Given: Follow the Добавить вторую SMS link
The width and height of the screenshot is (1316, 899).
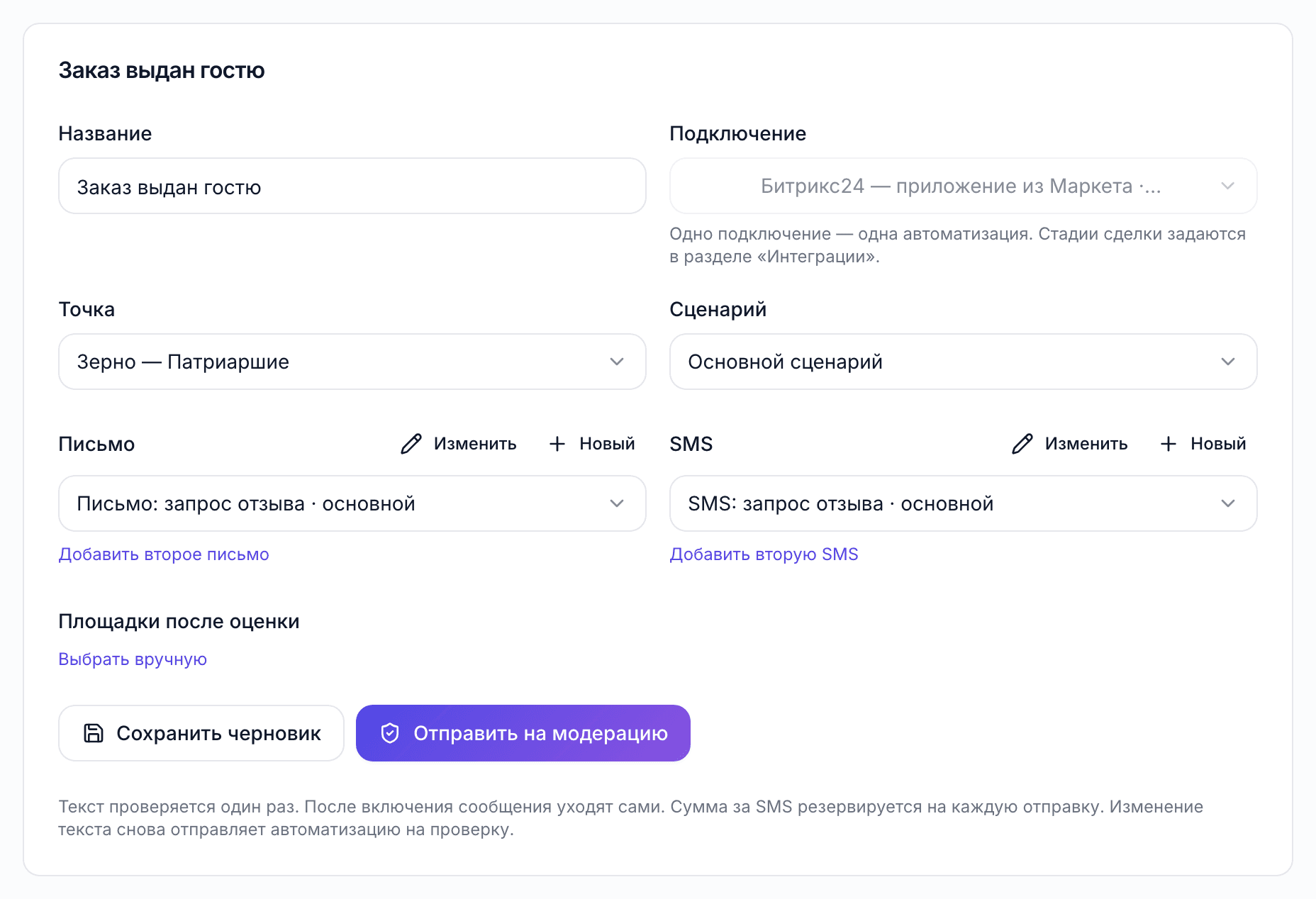Looking at the screenshot, I should [x=764, y=554].
